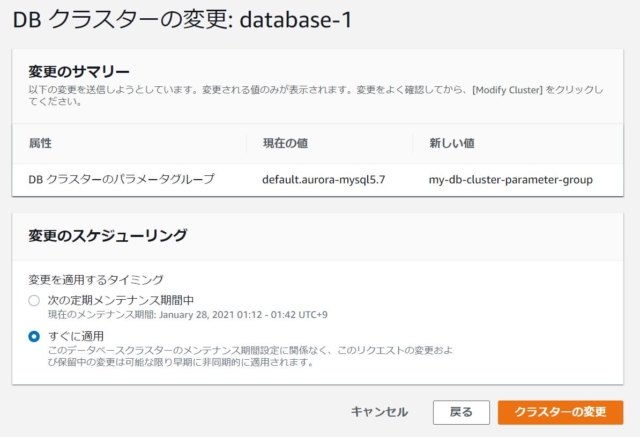Select the DB クラスターのパラメータグループ row cell
Viewport: 640px width, 437px height.
point(121,180)
